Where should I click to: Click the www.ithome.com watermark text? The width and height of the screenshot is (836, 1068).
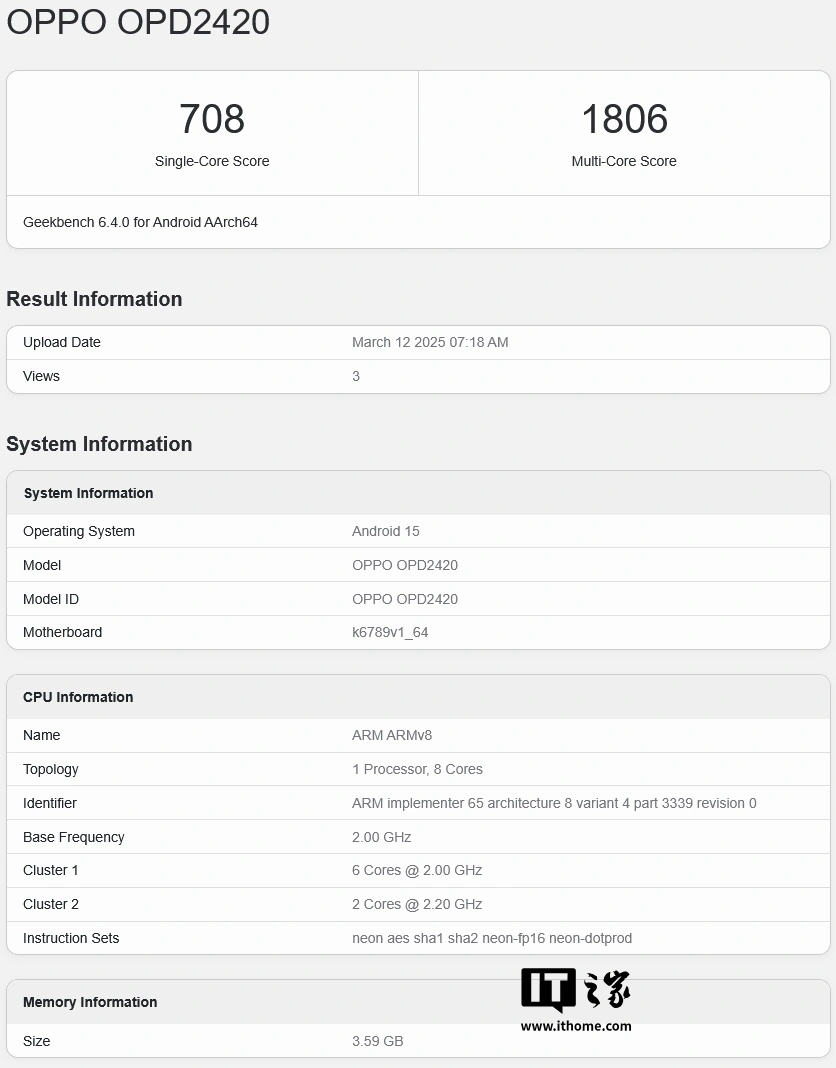575,1025
